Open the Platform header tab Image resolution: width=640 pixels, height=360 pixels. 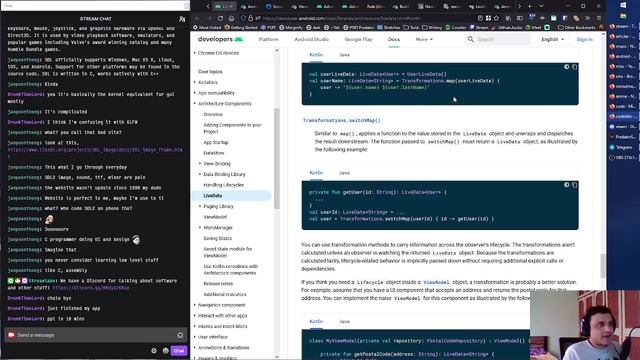268,39
